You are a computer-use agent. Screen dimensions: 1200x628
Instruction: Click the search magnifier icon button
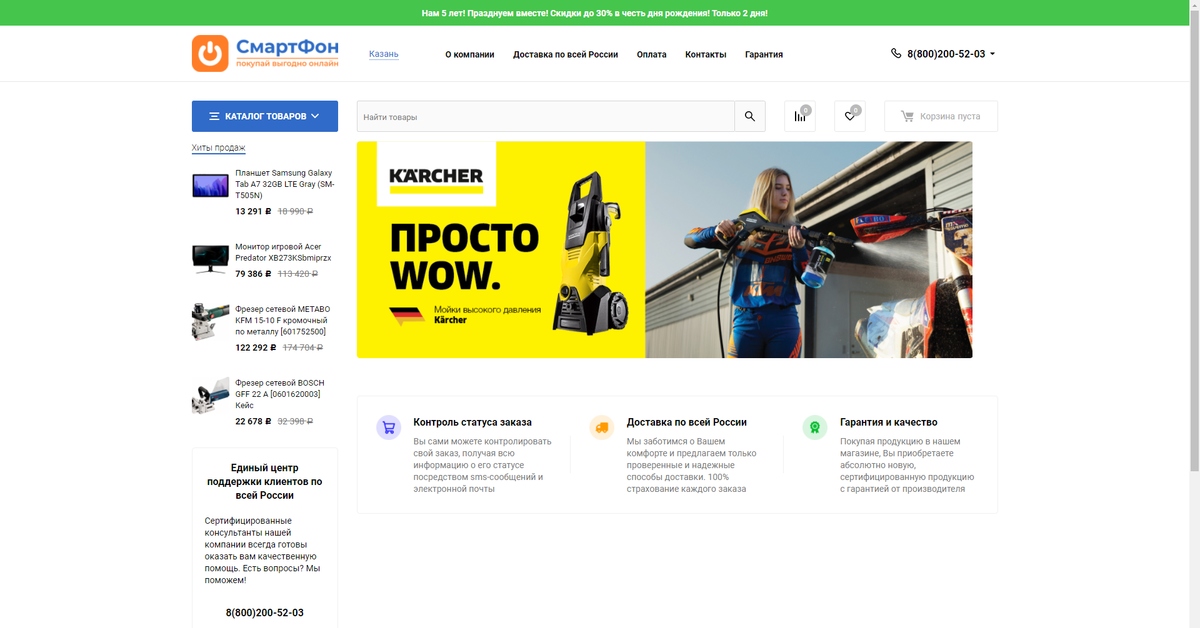tap(750, 116)
